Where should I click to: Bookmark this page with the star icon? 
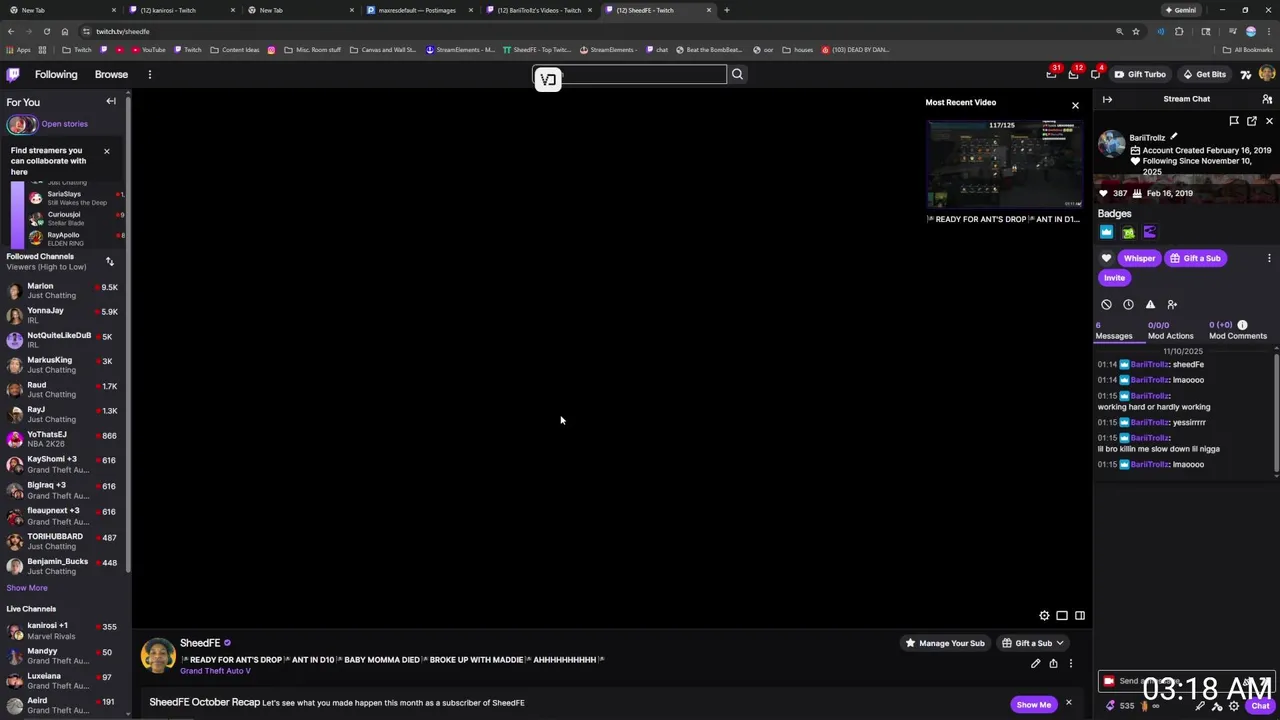click(x=1136, y=31)
